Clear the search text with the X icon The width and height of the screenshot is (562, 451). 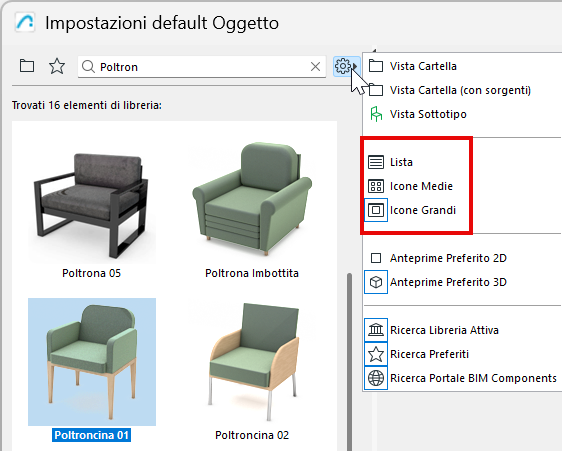click(315, 66)
